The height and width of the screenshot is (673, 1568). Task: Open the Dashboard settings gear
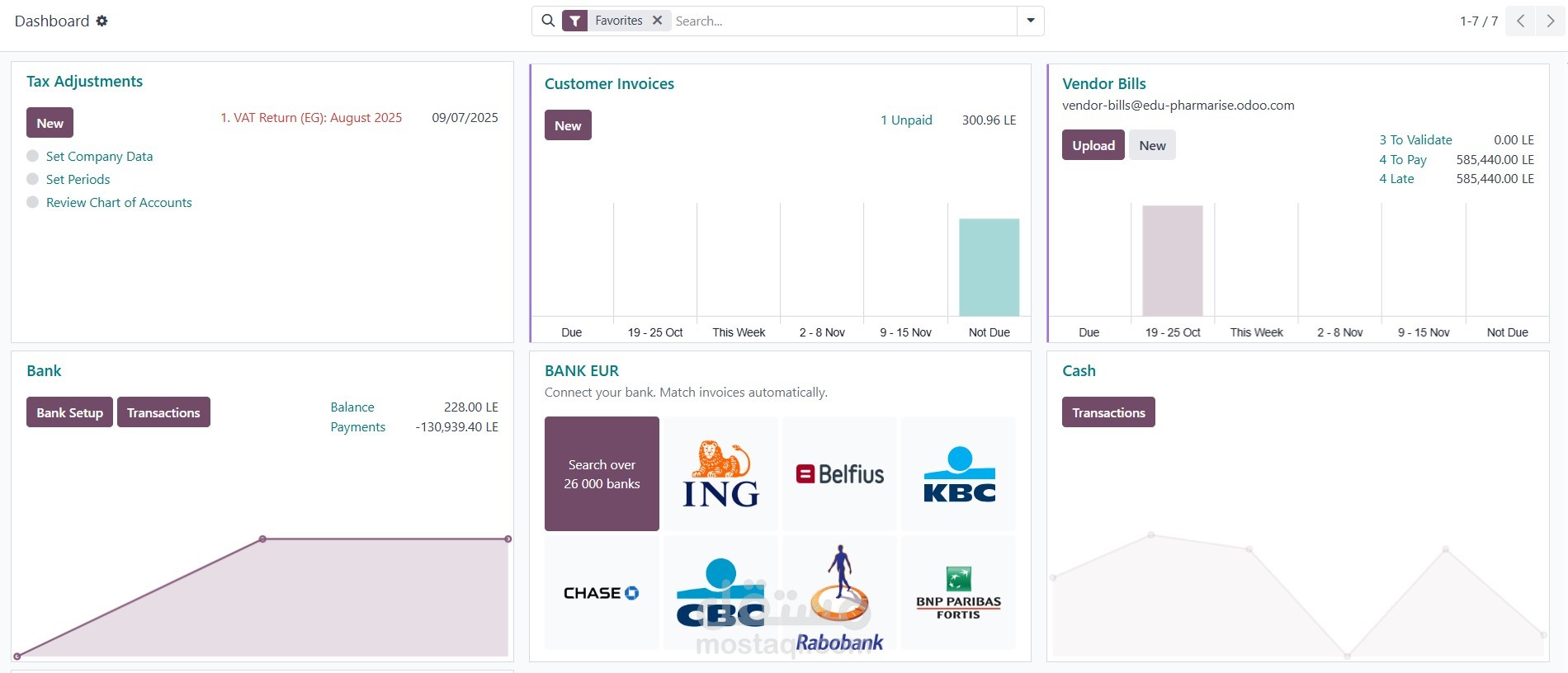[x=102, y=21]
